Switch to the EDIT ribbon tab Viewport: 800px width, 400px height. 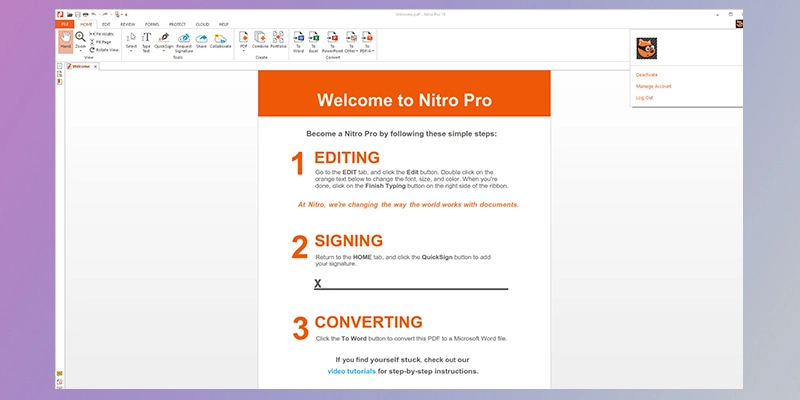106,24
